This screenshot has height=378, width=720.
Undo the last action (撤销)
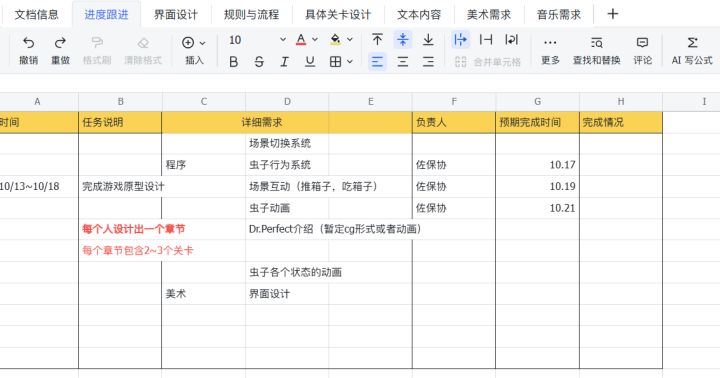tap(28, 50)
